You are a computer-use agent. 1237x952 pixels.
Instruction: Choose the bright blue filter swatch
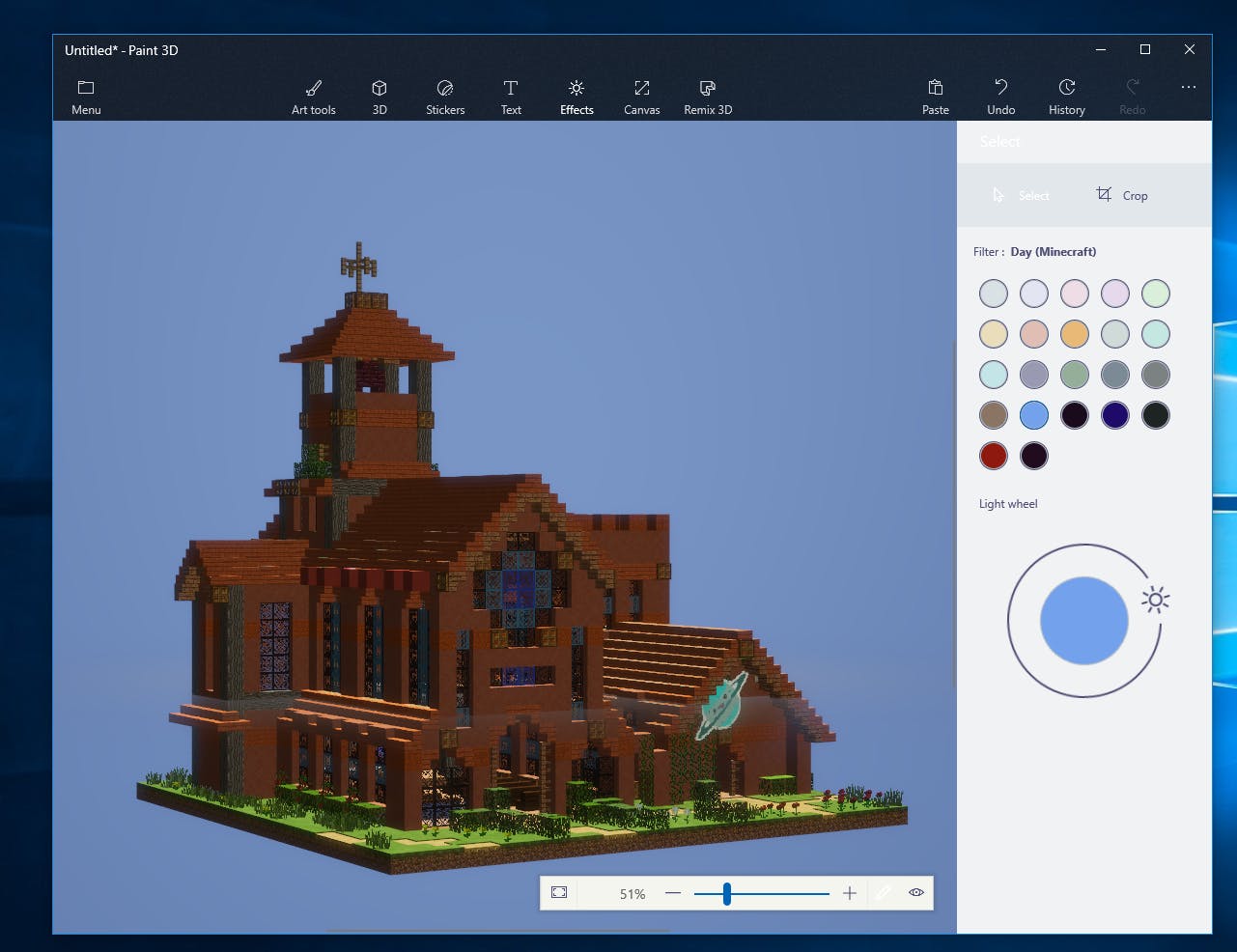click(x=1034, y=415)
